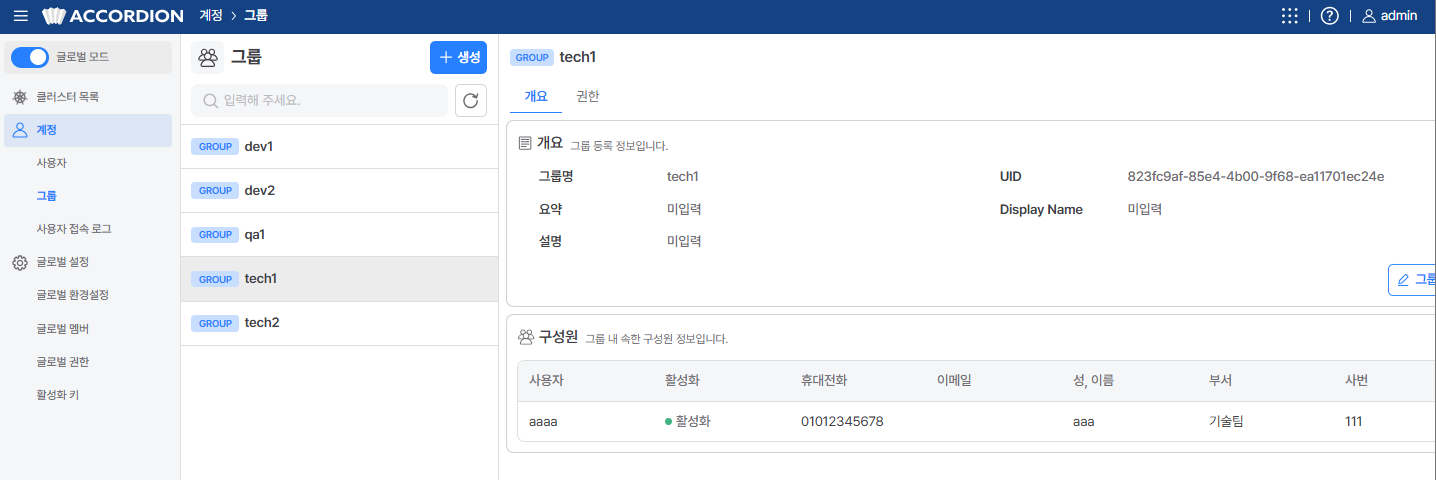Click the 기술팀 department cell

tap(1226, 422)
